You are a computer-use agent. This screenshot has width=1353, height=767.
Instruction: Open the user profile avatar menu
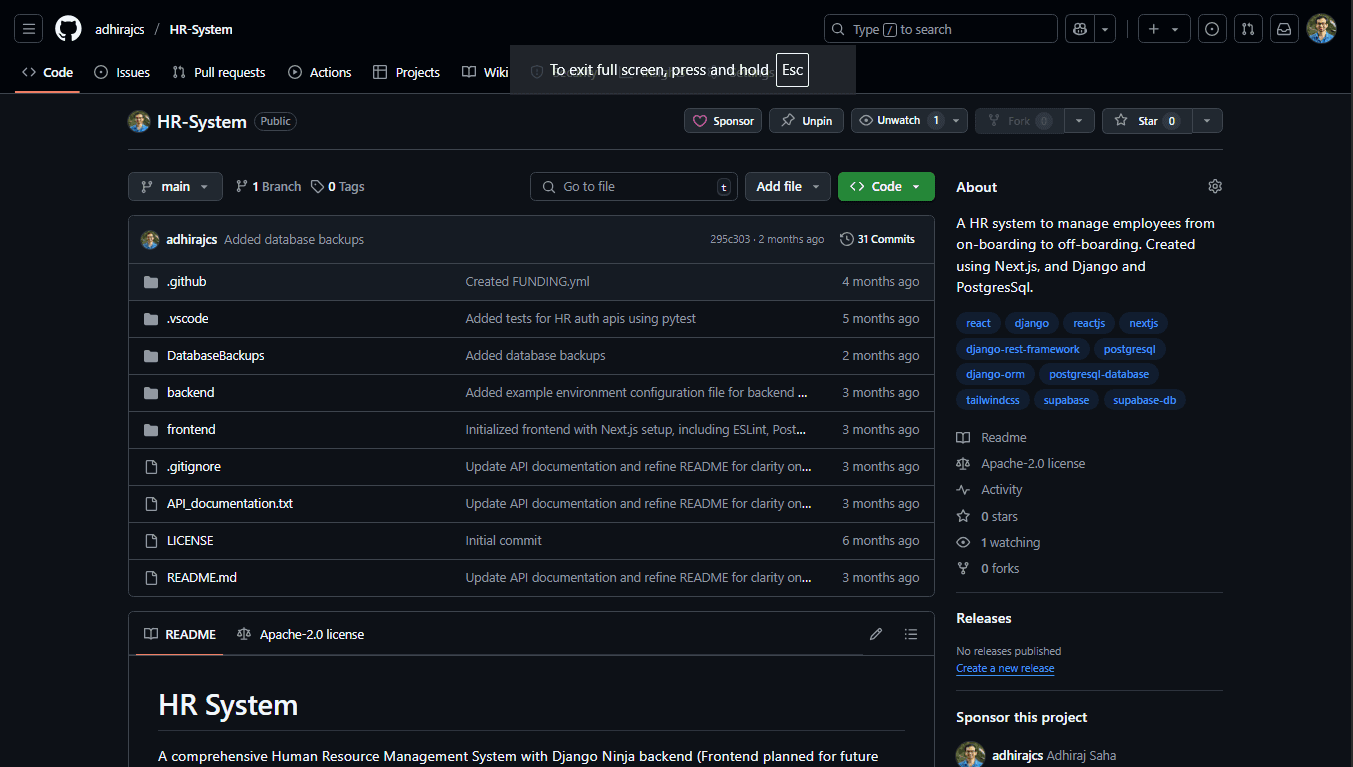click(x=1321, y=29)
